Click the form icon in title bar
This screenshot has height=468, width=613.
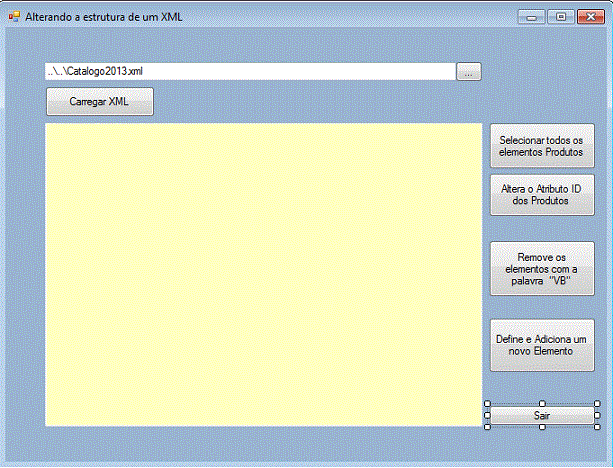(14, 16)
